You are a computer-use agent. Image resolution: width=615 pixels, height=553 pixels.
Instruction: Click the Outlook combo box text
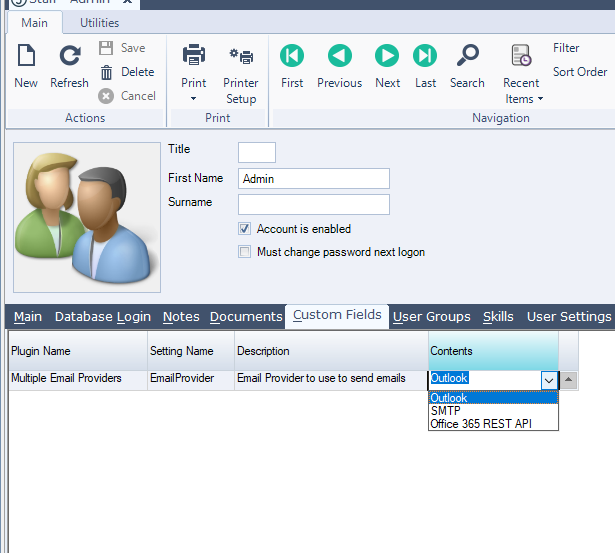coord(449,378)
